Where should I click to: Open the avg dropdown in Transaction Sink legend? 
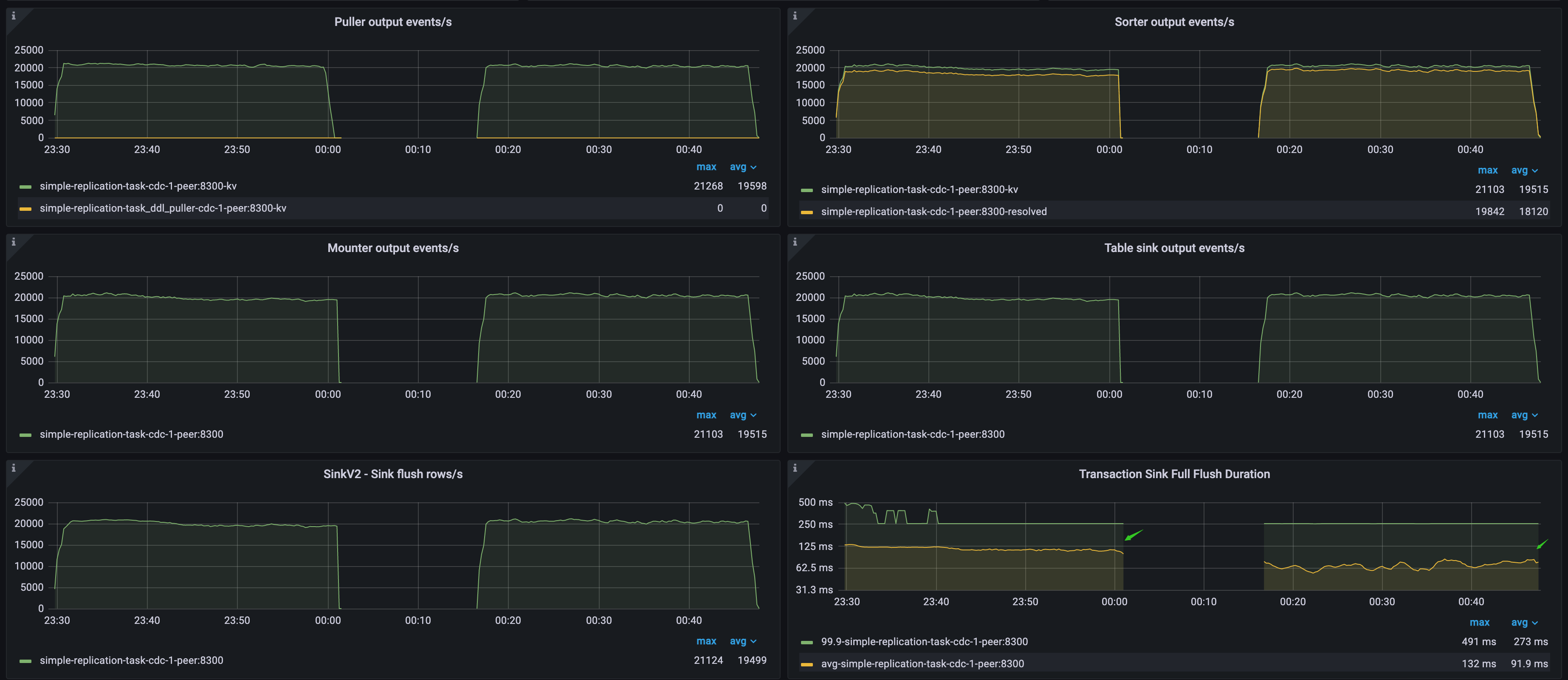[x=1524, y=622]
